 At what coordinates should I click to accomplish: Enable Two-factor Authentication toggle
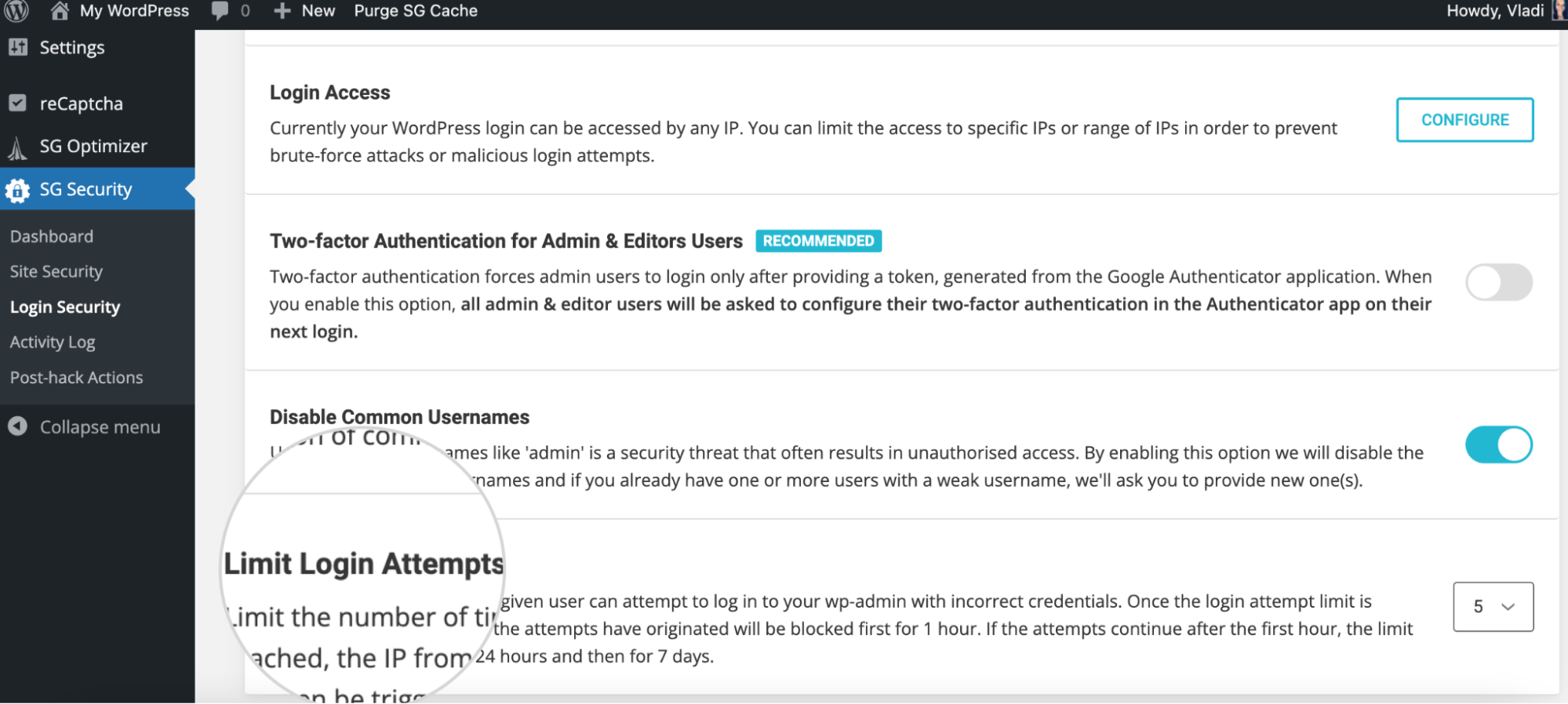tap(1498, 282)
